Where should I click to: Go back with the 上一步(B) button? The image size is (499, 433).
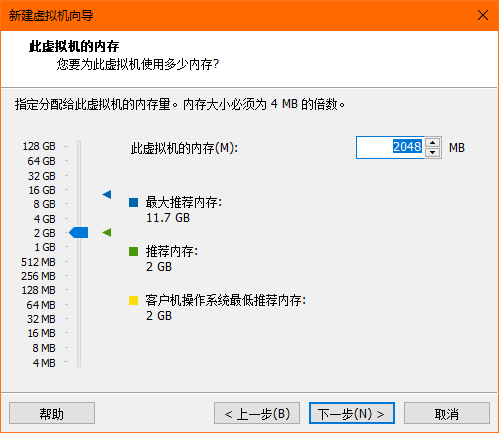[x=257, y=413]
